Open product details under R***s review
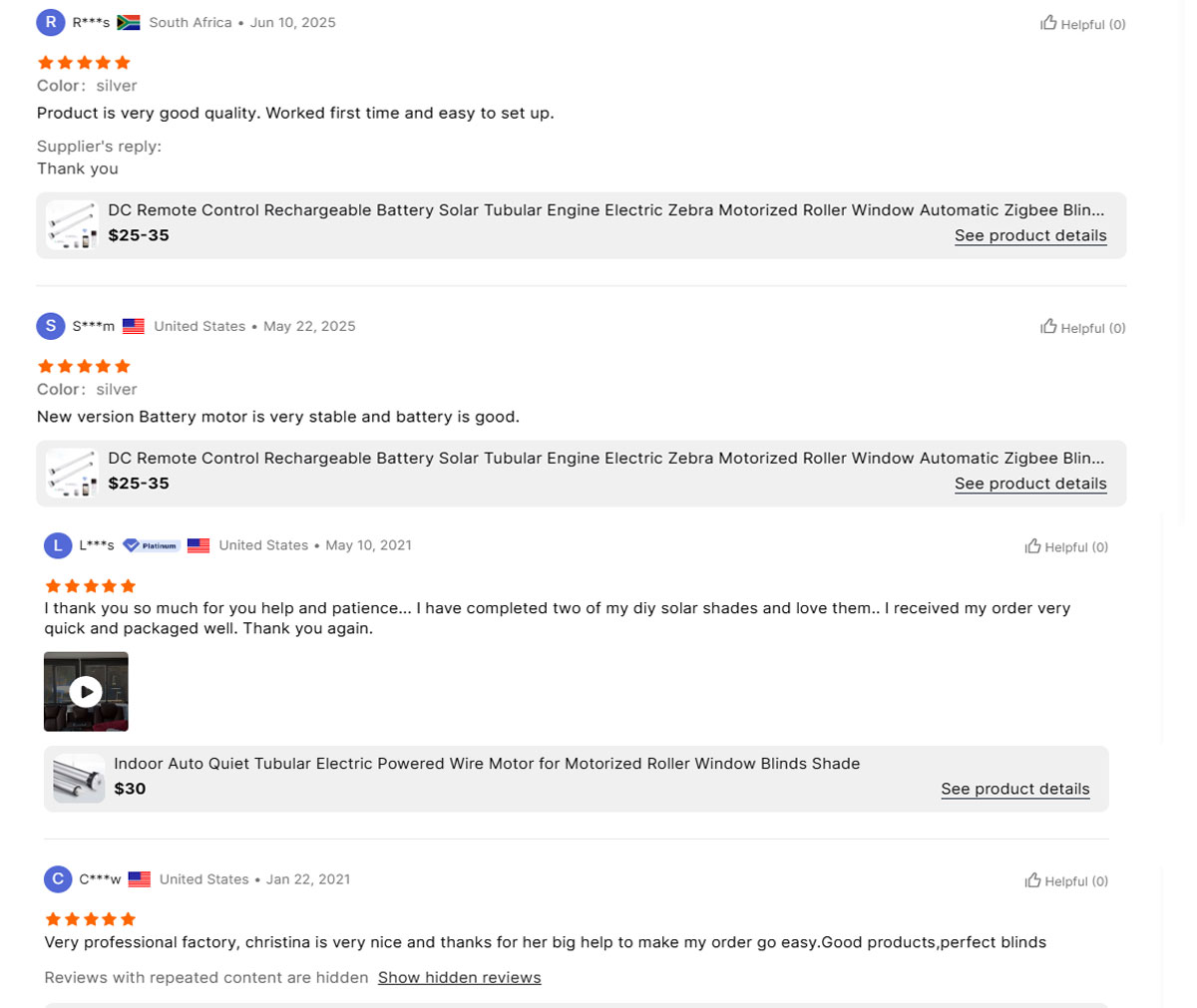1197x1008 pixels. [x=1030, y=235]
